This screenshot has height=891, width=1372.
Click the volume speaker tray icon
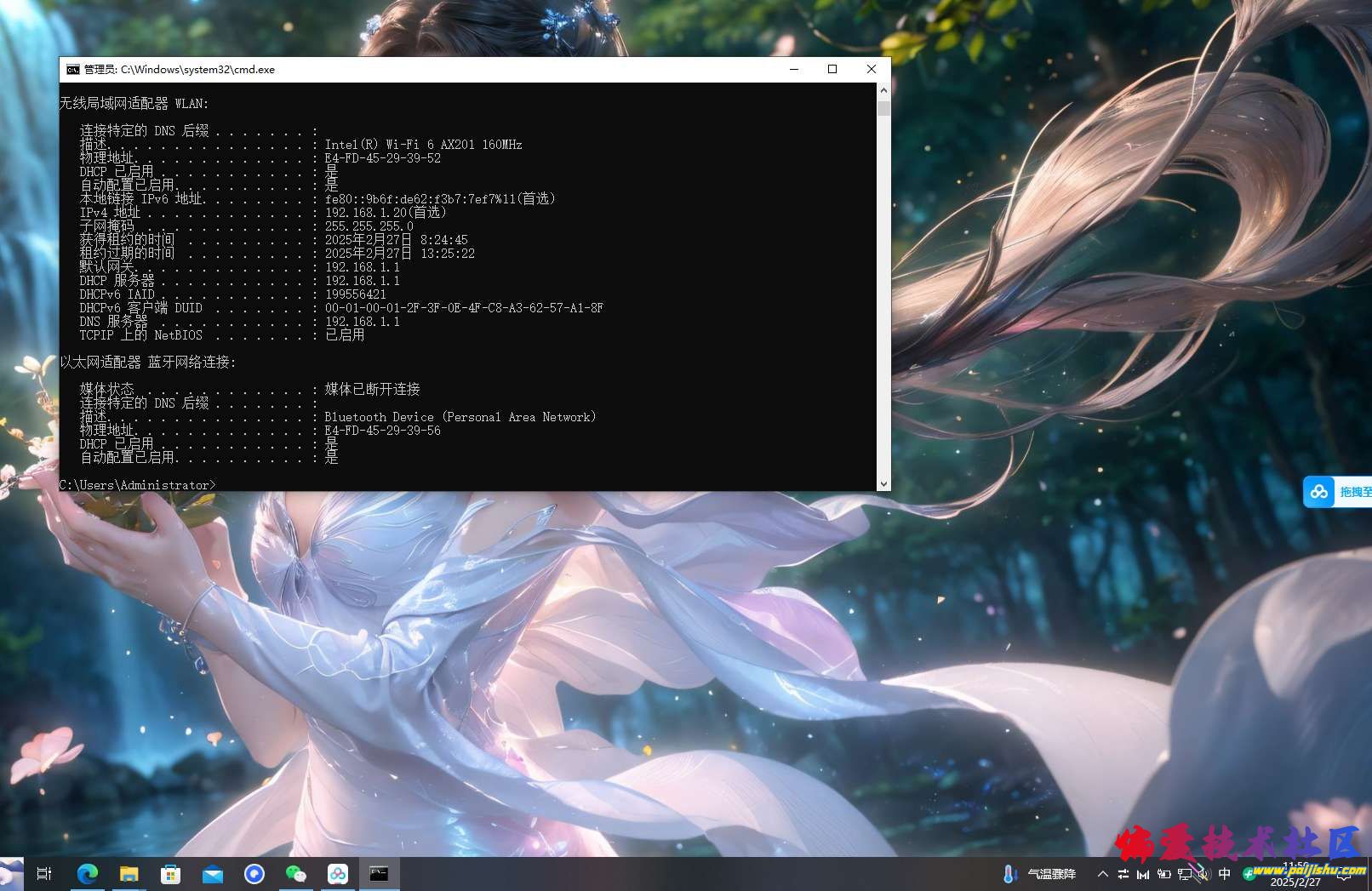[x=1203, y=874]
